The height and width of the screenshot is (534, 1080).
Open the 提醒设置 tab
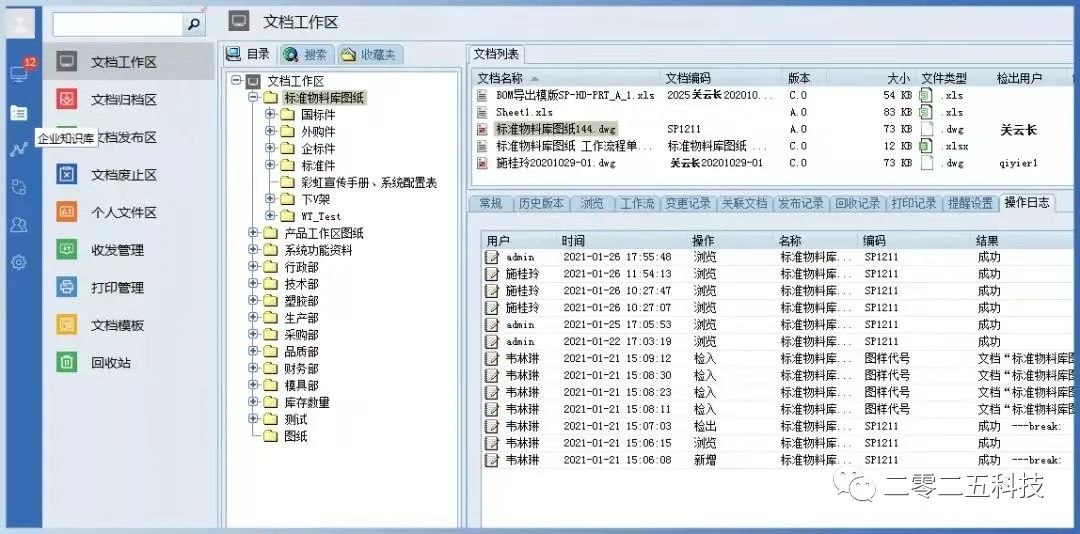point(970,203)
